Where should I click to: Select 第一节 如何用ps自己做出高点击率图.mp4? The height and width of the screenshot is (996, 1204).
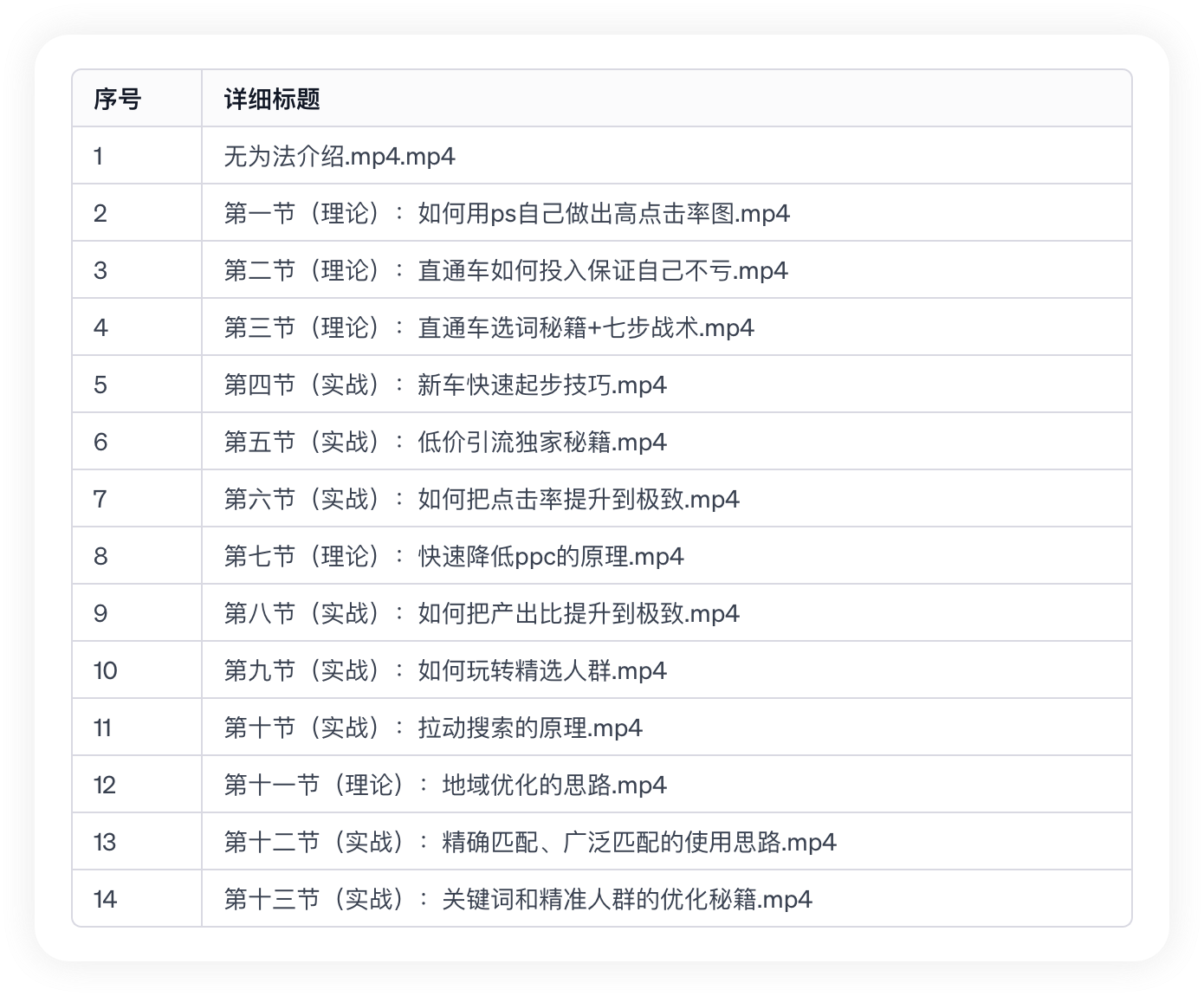(x=507, y=213)
